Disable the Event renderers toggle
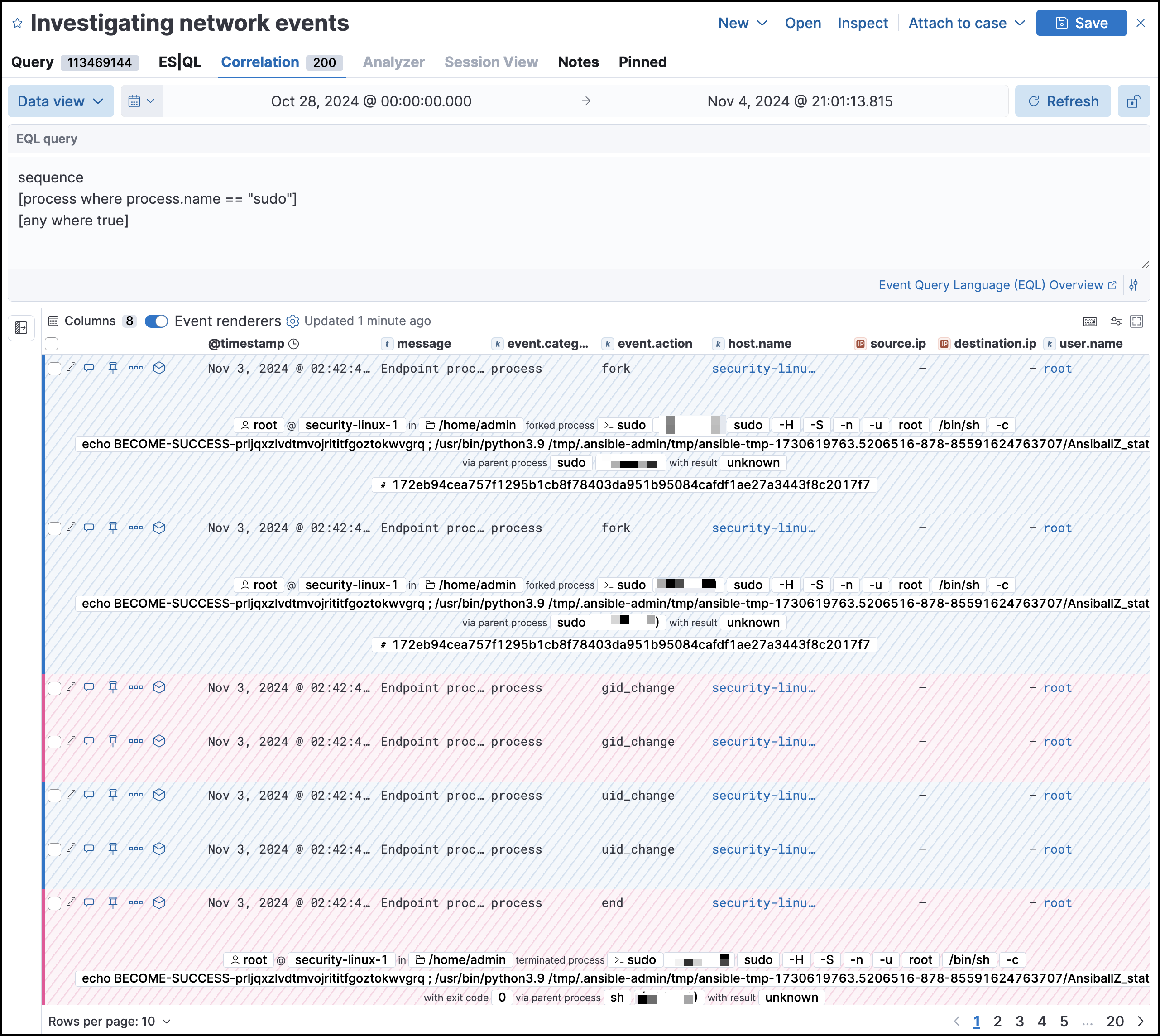Image resolution: width=1160 pixels, height=1036 pixels. point(155,321)
